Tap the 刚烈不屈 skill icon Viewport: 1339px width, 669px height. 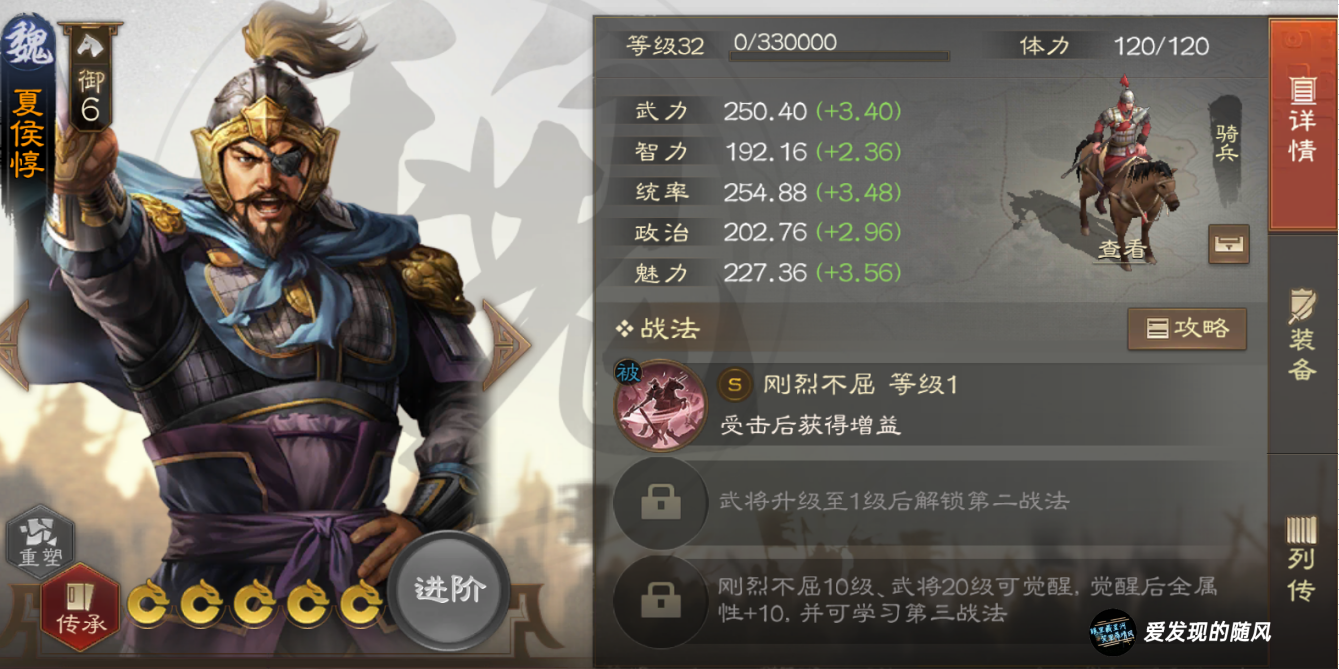(657, 404)
